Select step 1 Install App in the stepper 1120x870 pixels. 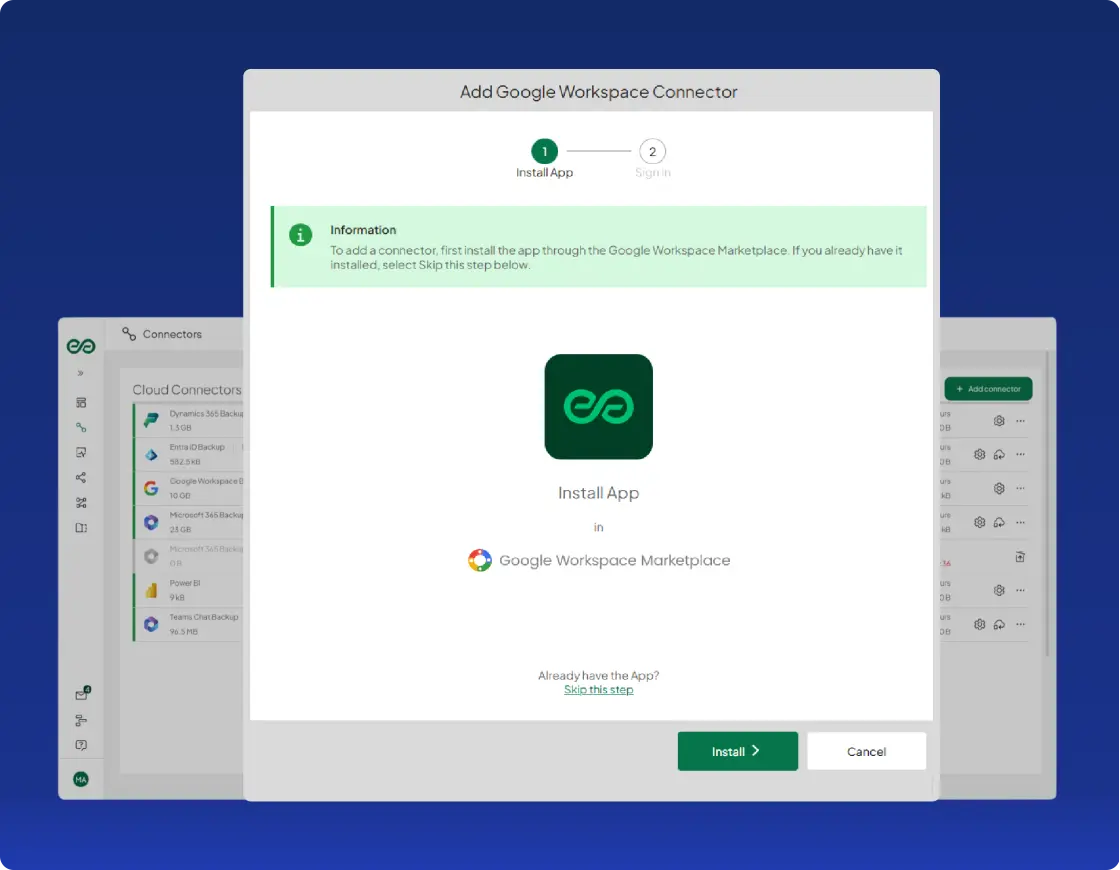pyautogui.click(x=544, y=151)
